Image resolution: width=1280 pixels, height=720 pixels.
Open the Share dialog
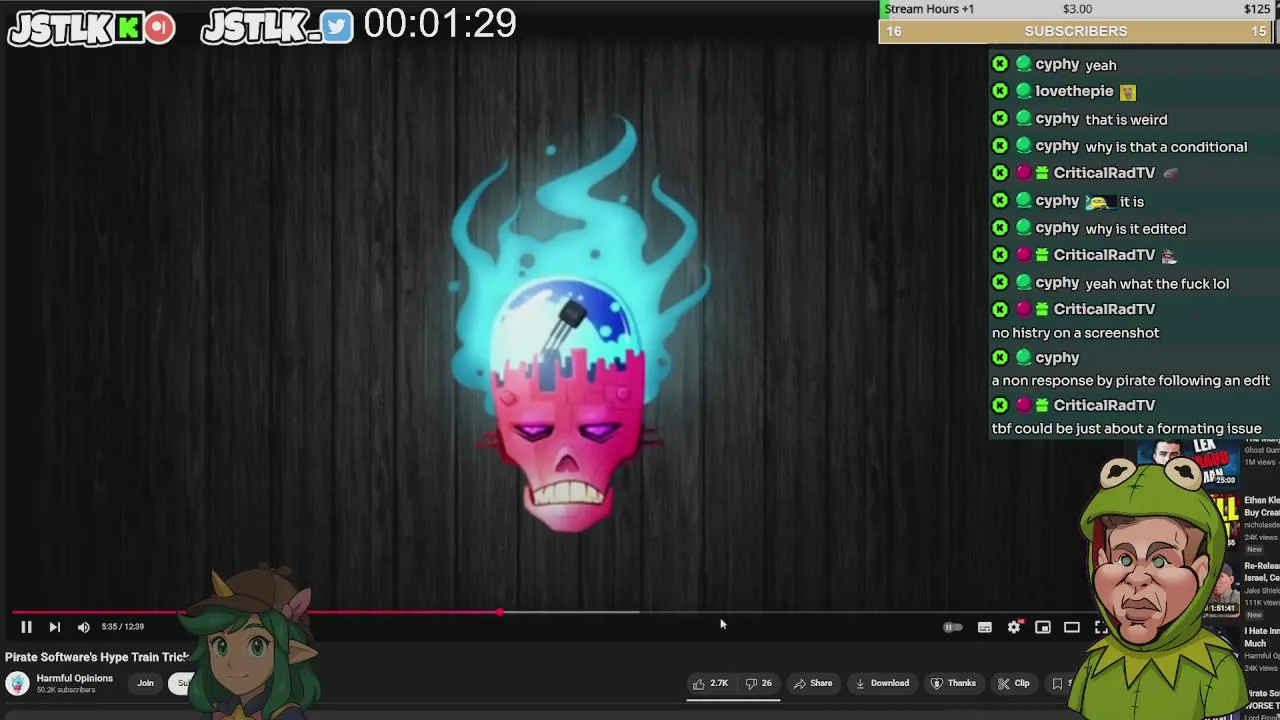coord(813,684)
